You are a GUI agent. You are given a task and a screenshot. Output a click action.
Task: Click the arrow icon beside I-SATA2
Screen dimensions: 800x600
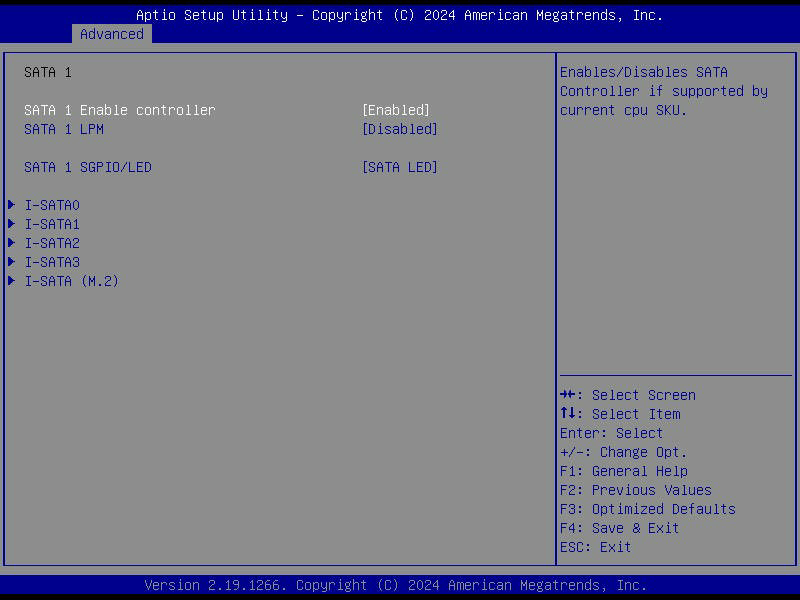[x=12, y=243]
